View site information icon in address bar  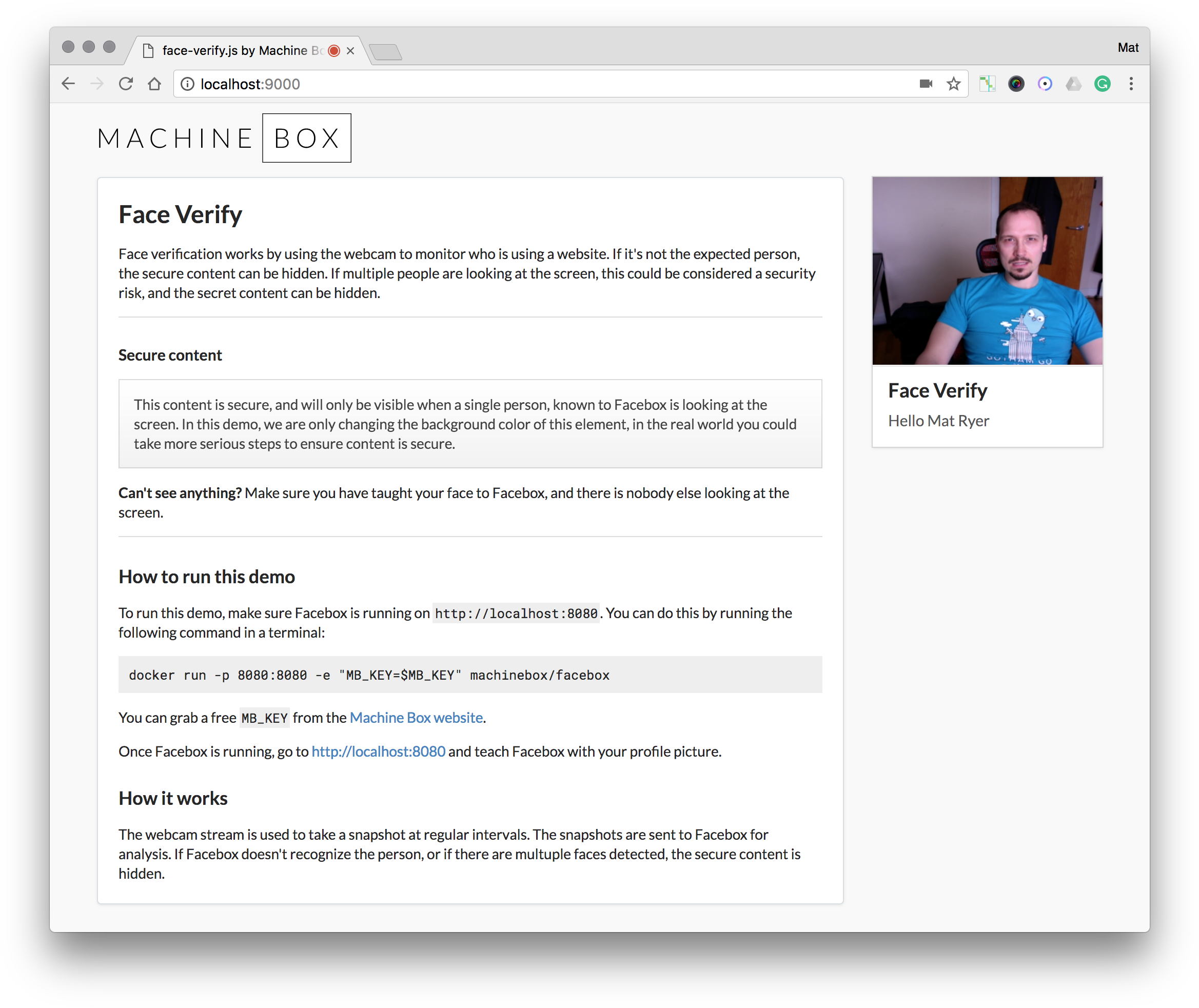[x=187, y=84]
